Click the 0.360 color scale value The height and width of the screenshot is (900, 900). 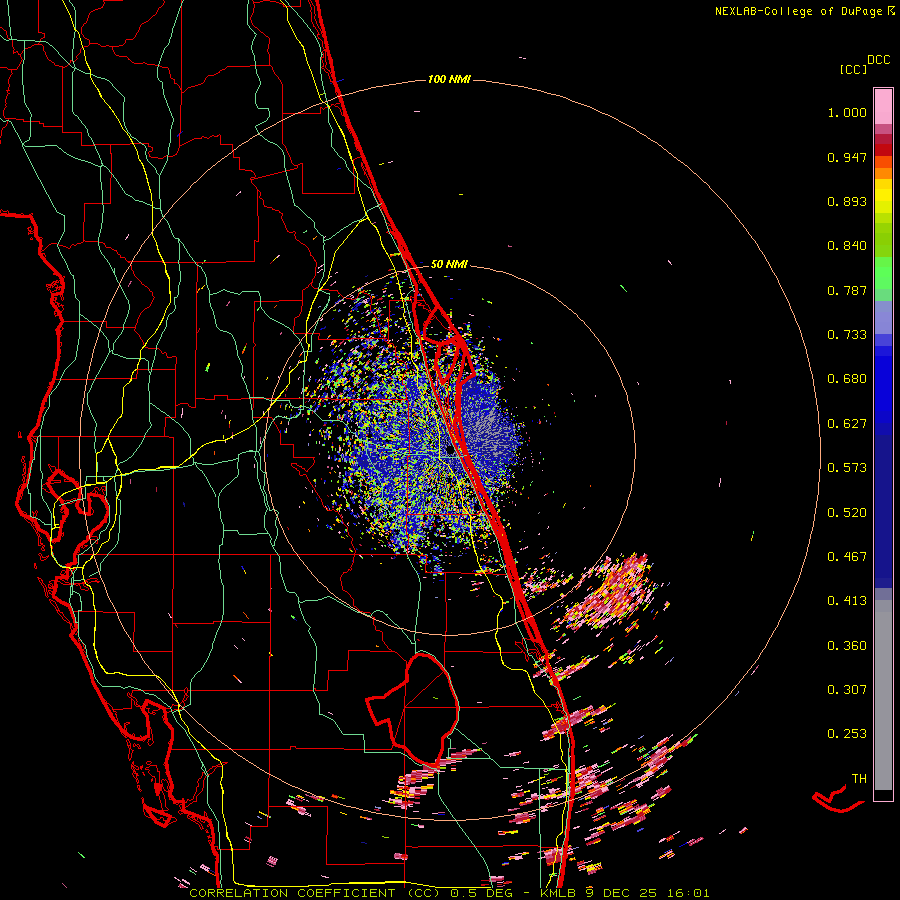[847, 646]
